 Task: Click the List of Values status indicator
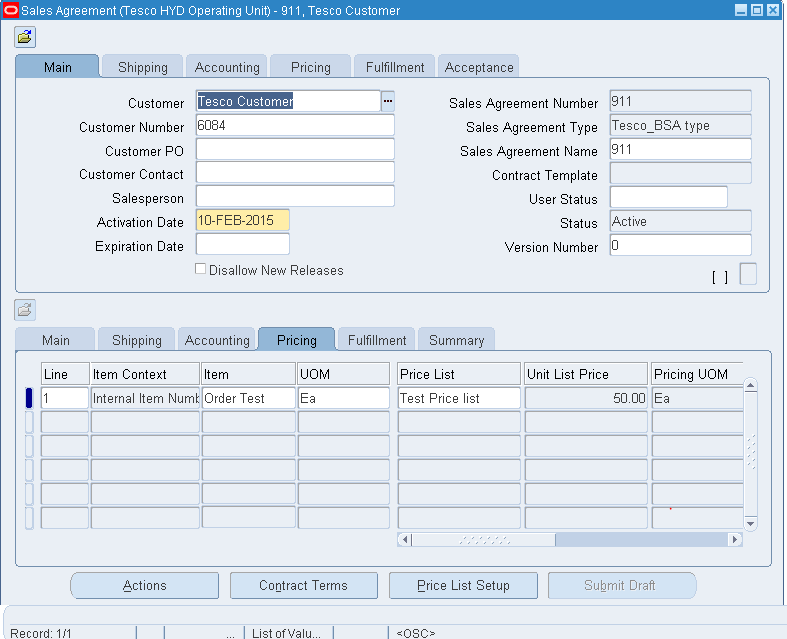click(286, 633)
